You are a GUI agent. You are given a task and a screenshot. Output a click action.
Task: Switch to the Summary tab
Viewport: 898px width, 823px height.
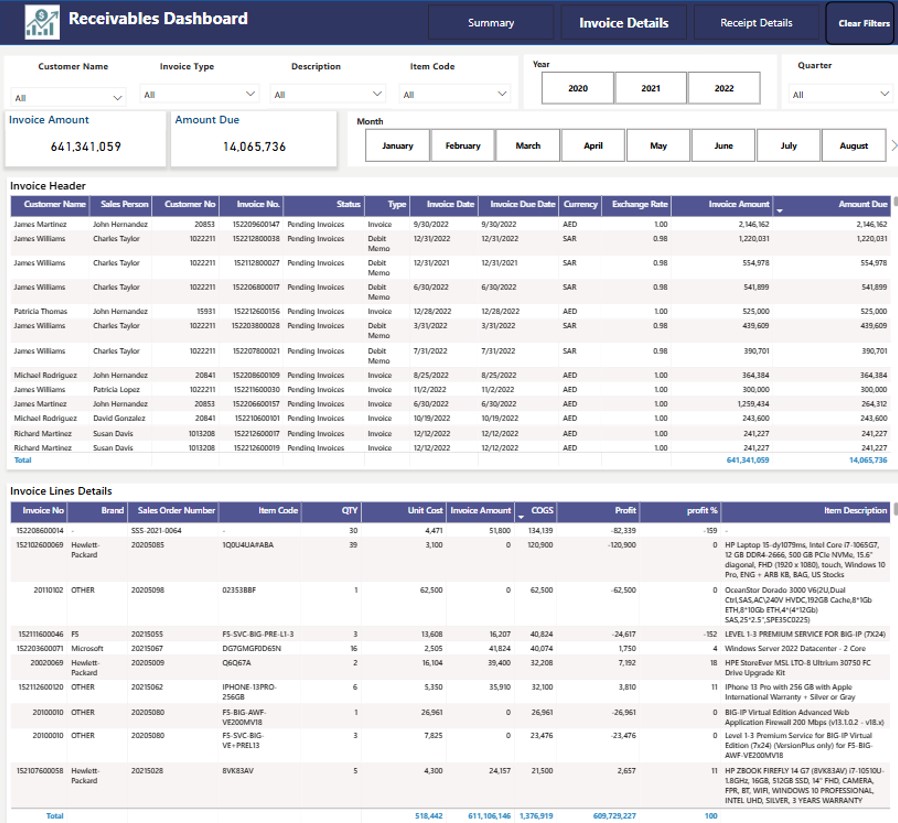click(x=491, y=23)
